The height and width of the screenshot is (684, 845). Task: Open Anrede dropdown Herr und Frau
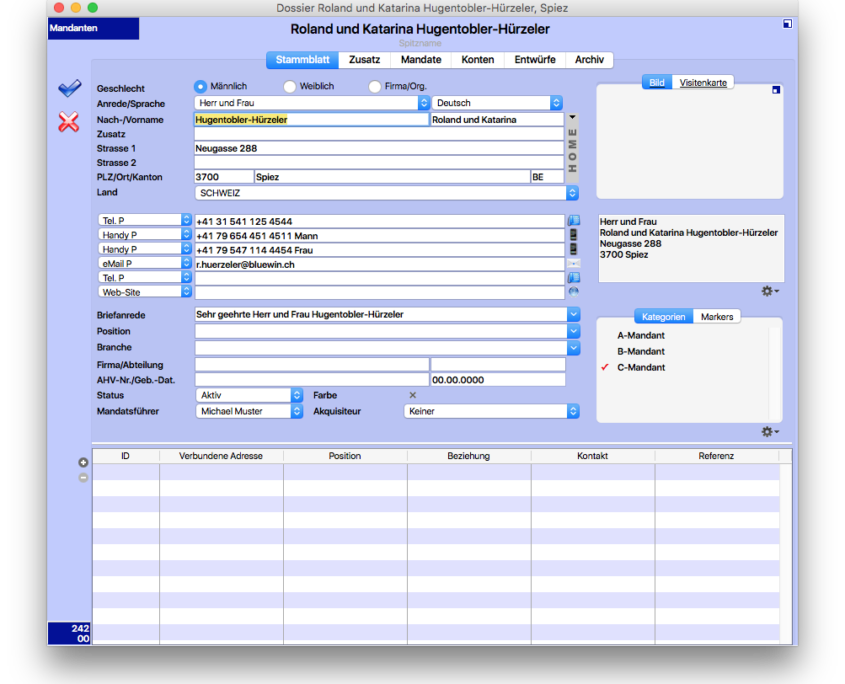tap(311, 102)
